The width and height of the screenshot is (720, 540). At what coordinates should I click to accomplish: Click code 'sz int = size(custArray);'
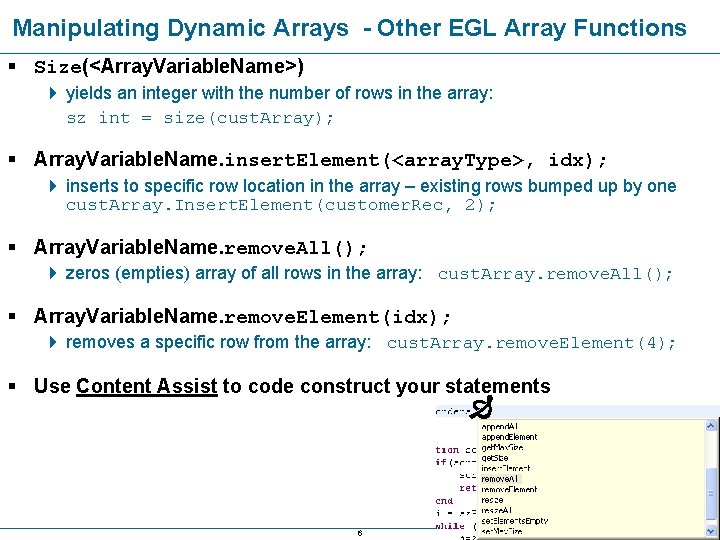(x=200, y=118)
